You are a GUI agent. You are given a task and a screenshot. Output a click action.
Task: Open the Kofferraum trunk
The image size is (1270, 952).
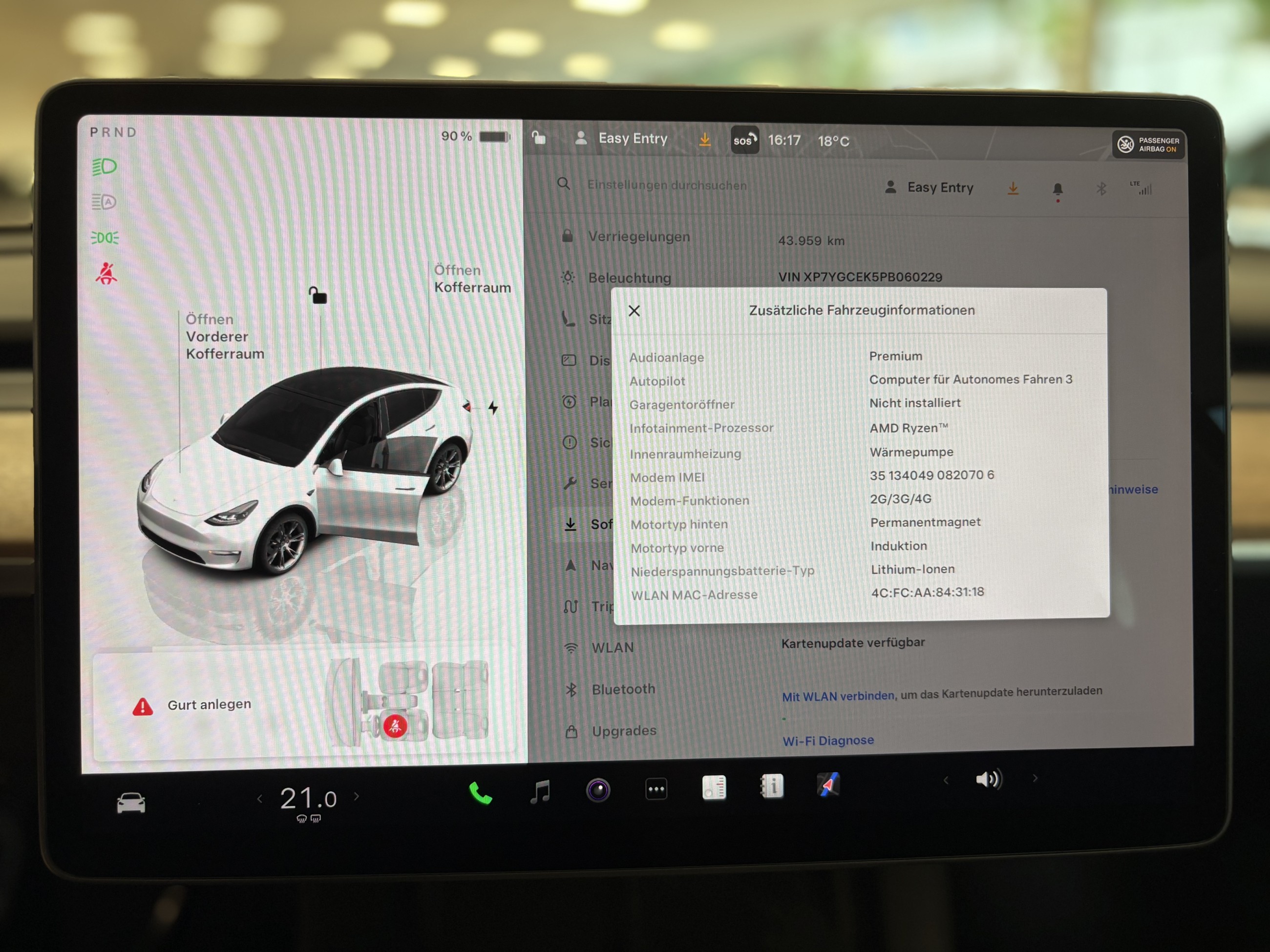472,279
